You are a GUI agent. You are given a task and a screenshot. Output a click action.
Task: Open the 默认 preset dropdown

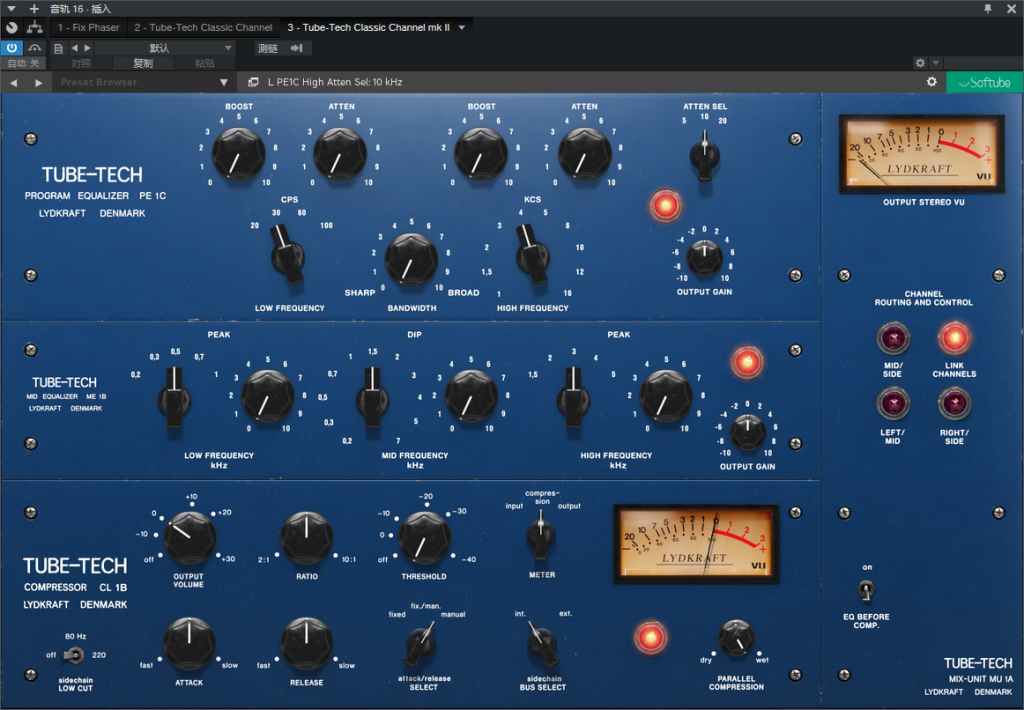point(165,48)
